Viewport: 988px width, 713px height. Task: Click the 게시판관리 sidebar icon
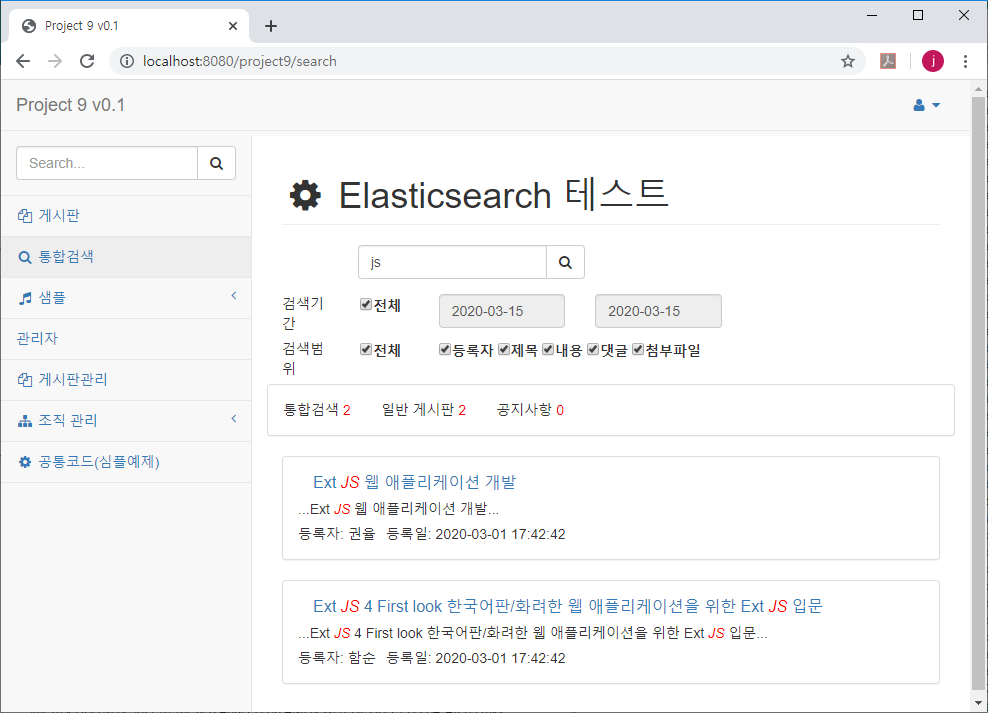[25, 380]
